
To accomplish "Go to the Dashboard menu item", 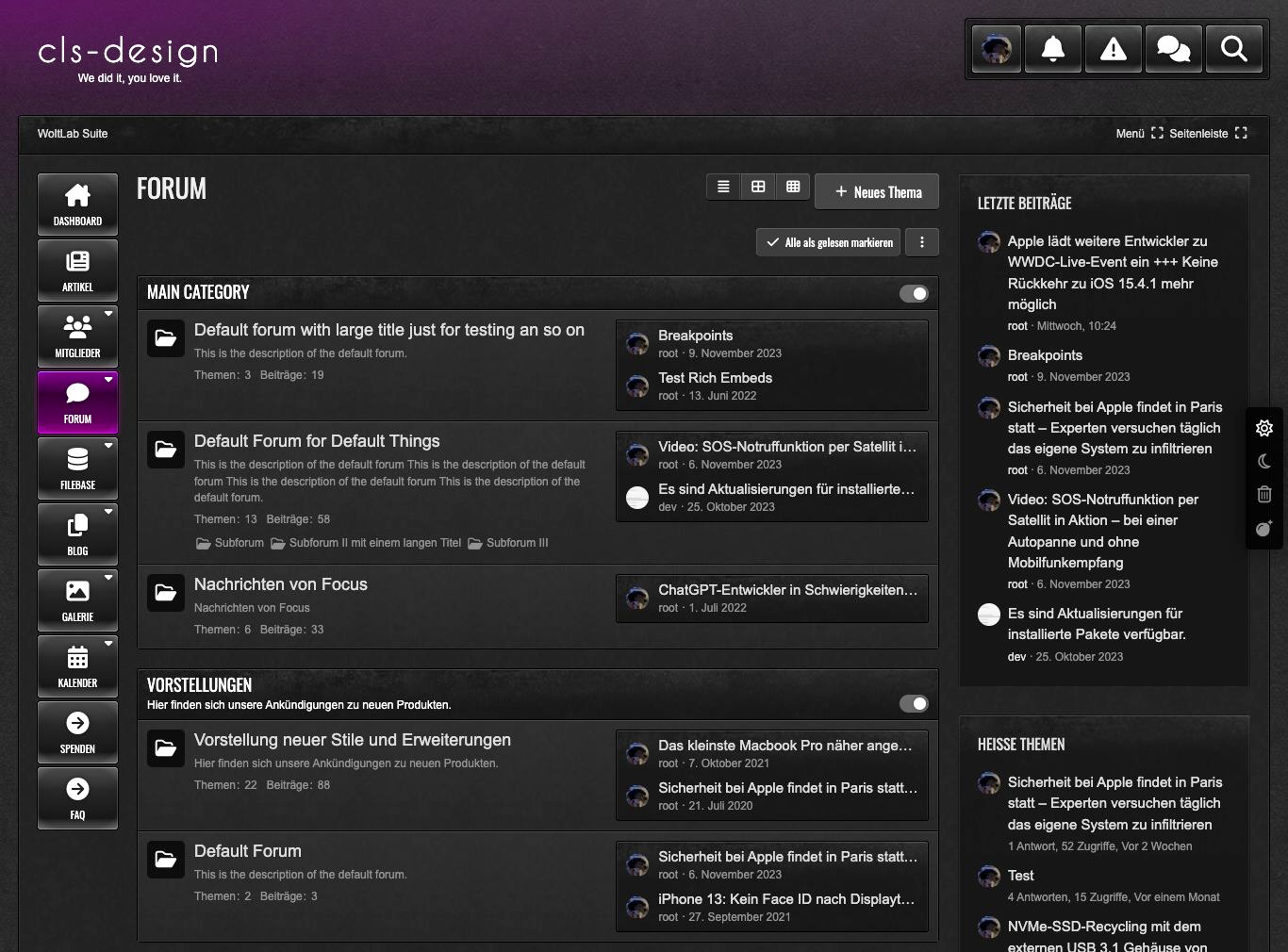I will click(77, 204).
